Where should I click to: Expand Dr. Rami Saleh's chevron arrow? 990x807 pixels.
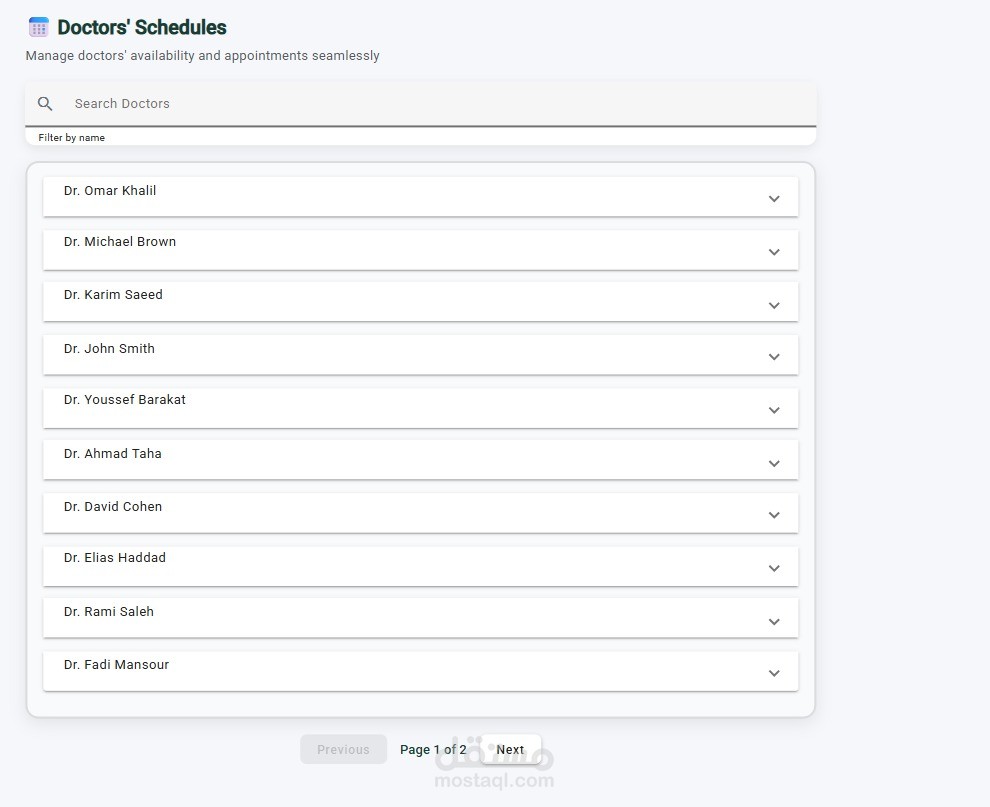point(774,622)
